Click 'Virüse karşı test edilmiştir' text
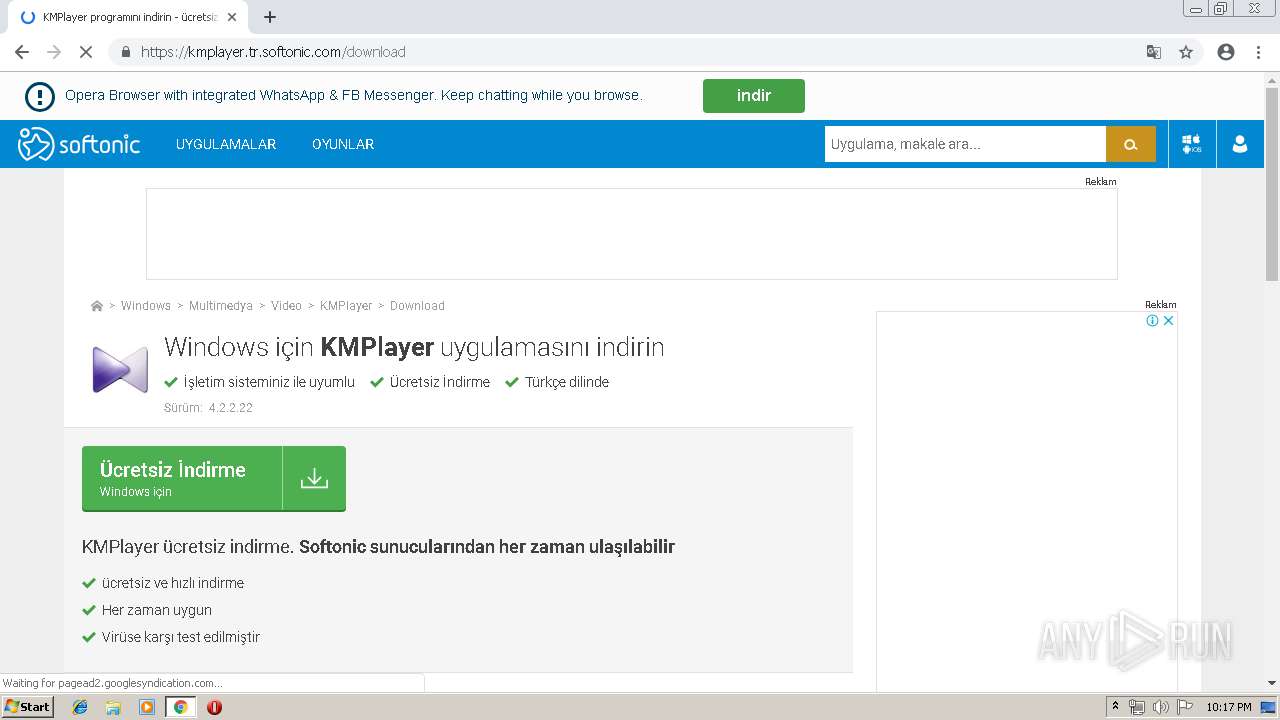This screenshot has width=1280, height=720. (x=181, y=637)
